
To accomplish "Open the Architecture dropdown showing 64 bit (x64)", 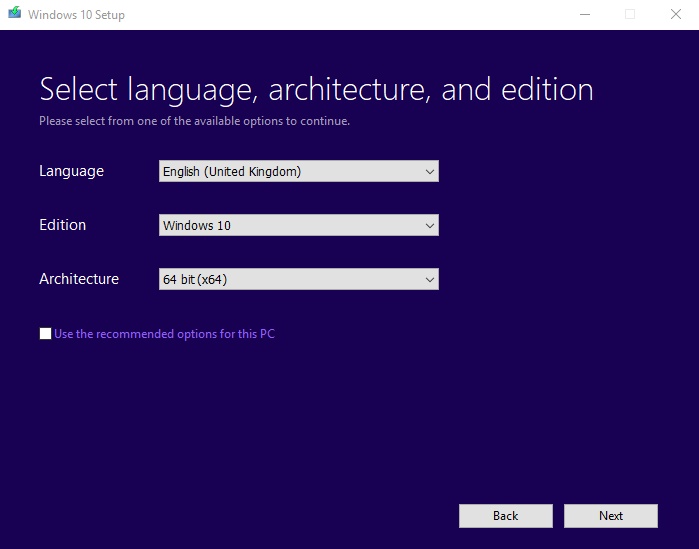I will (x=299, y=279).
